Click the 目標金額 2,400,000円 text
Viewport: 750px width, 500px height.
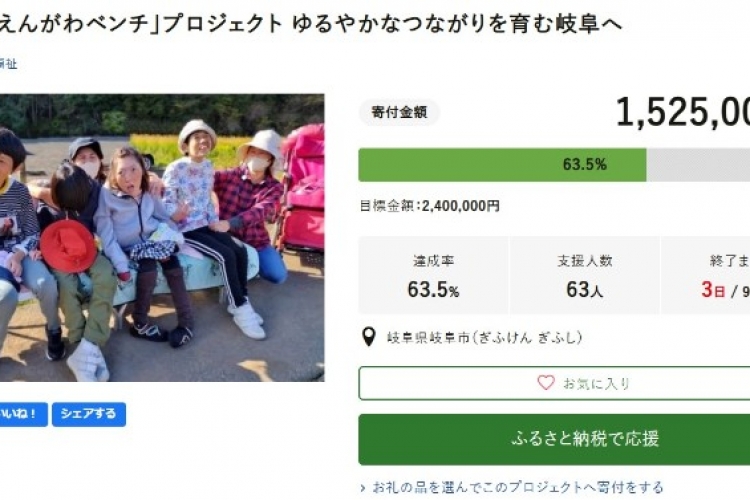coord(429,206)
